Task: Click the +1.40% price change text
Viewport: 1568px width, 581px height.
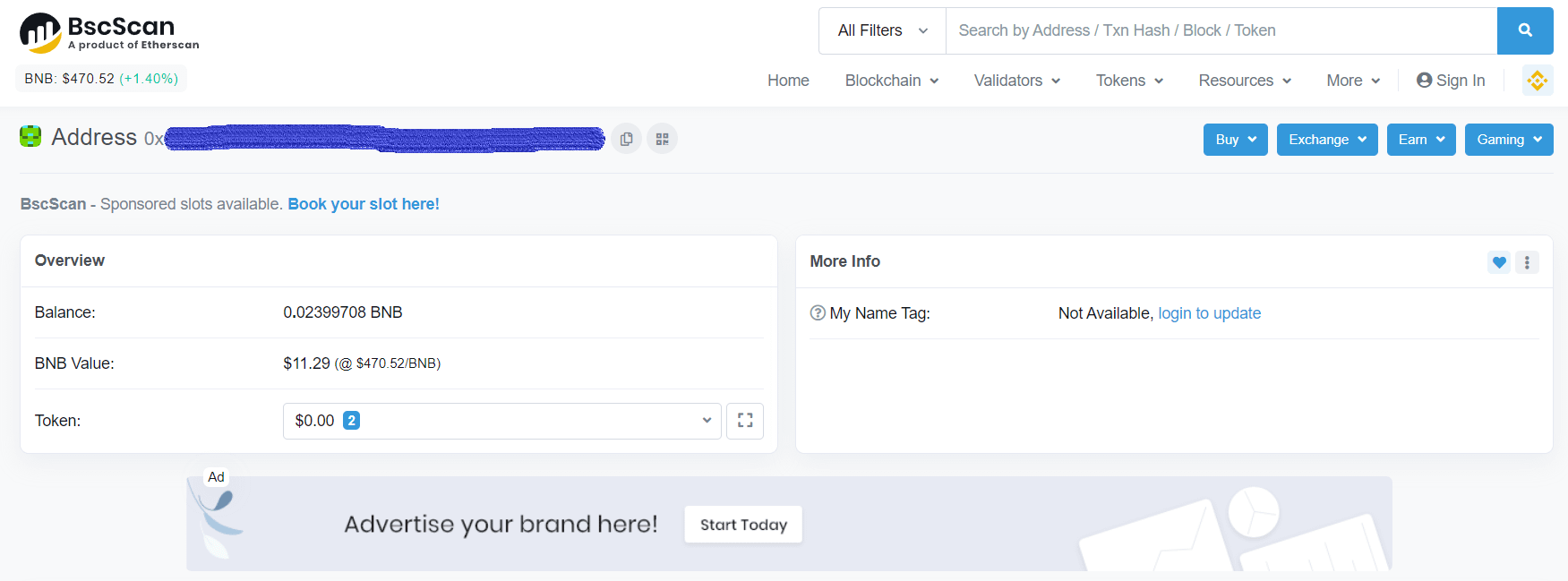Action: (149, 79)
